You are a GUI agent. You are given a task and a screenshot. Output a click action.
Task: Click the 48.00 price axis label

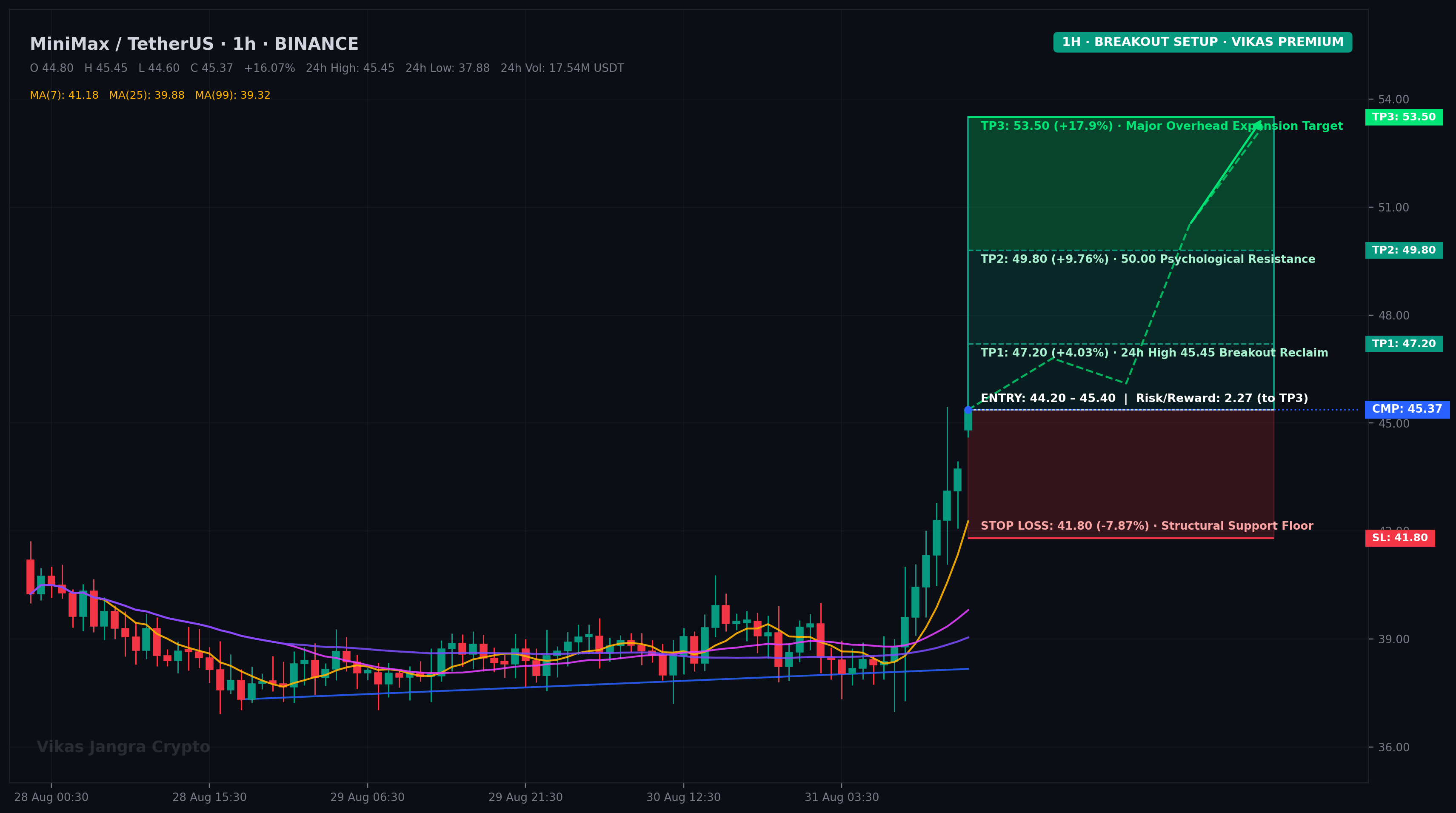pos(1393,315)
